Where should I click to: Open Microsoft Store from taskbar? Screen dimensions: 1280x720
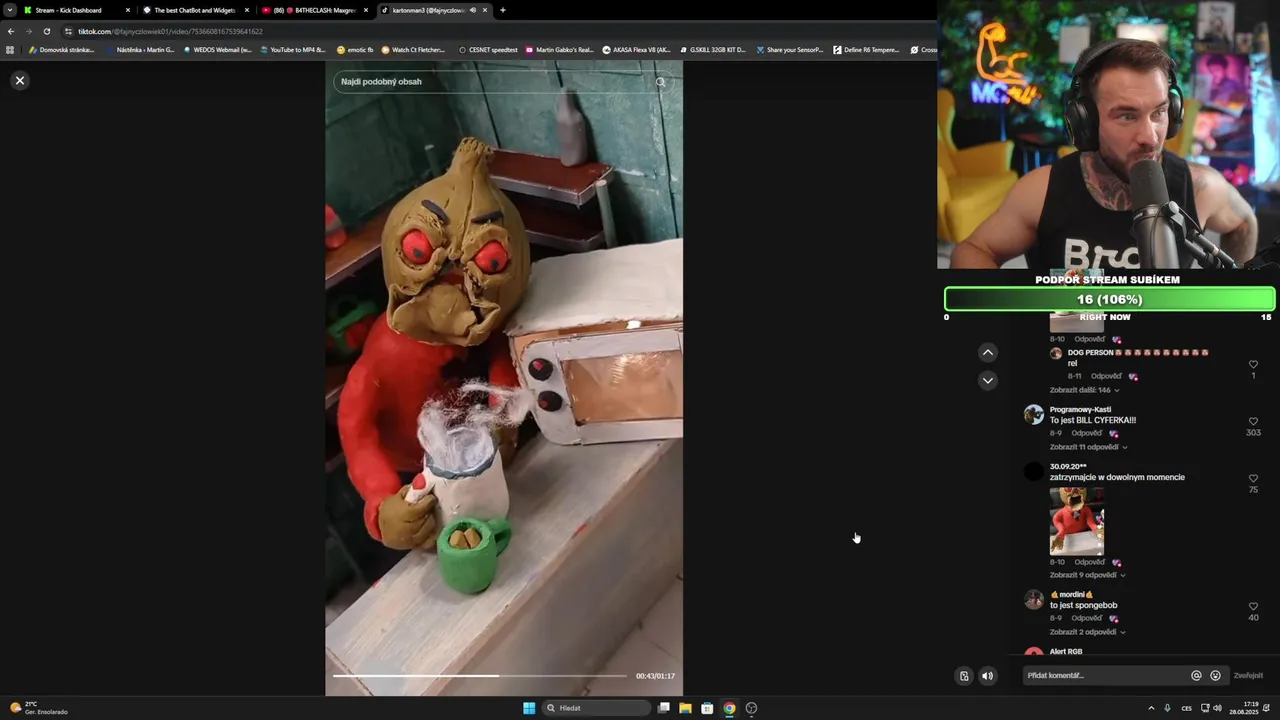(x=707, y=708)
